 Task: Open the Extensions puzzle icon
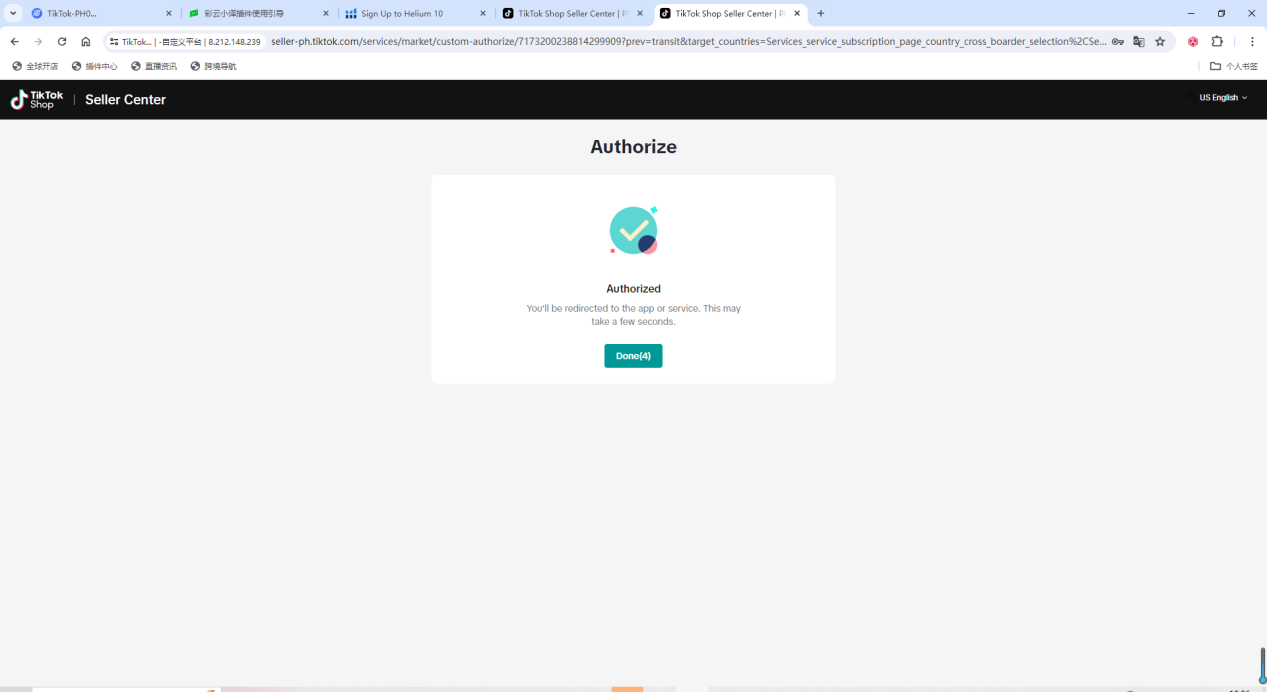[x=1217, y=42]
